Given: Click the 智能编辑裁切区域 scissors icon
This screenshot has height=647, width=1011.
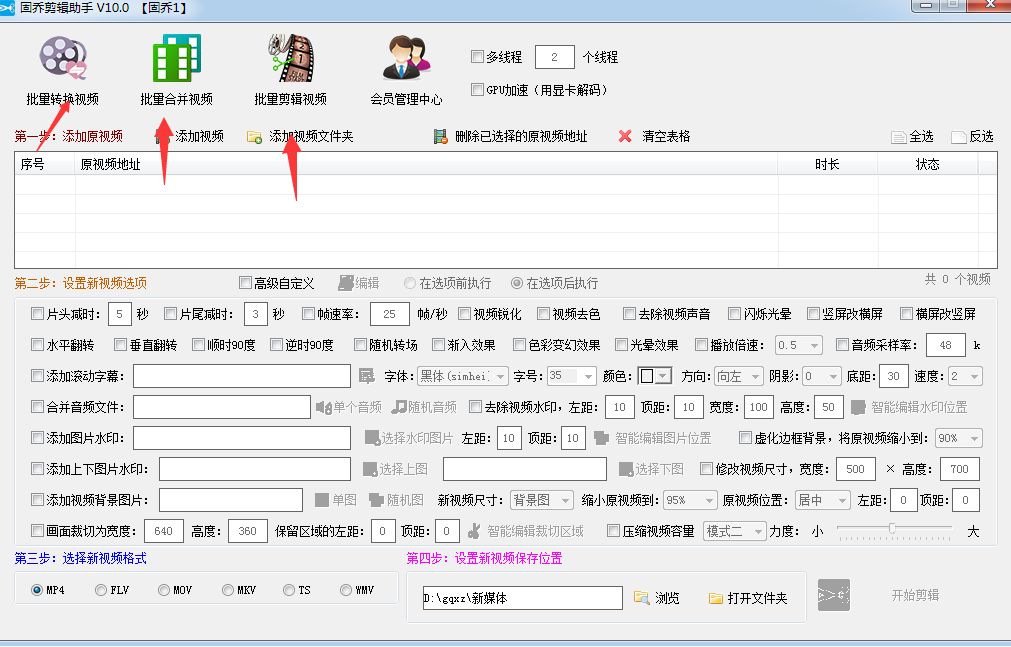Looking at the screenshot, I should (474, 531).
